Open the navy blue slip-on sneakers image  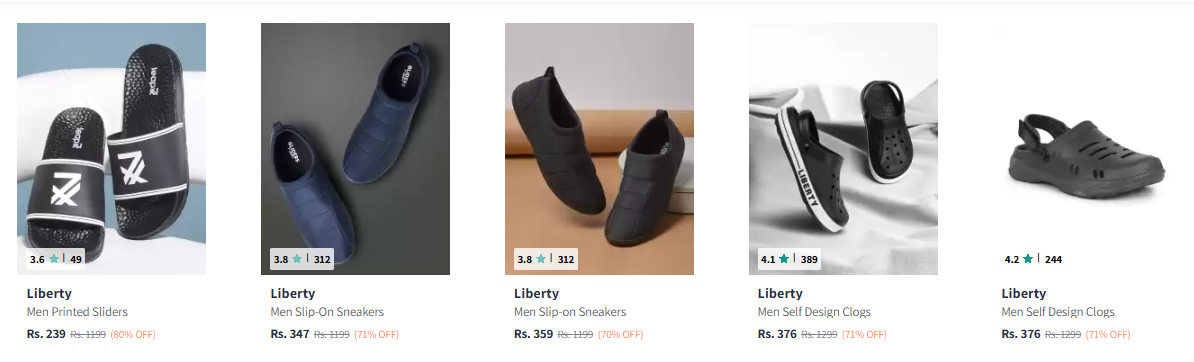click(x=355, y=149)
